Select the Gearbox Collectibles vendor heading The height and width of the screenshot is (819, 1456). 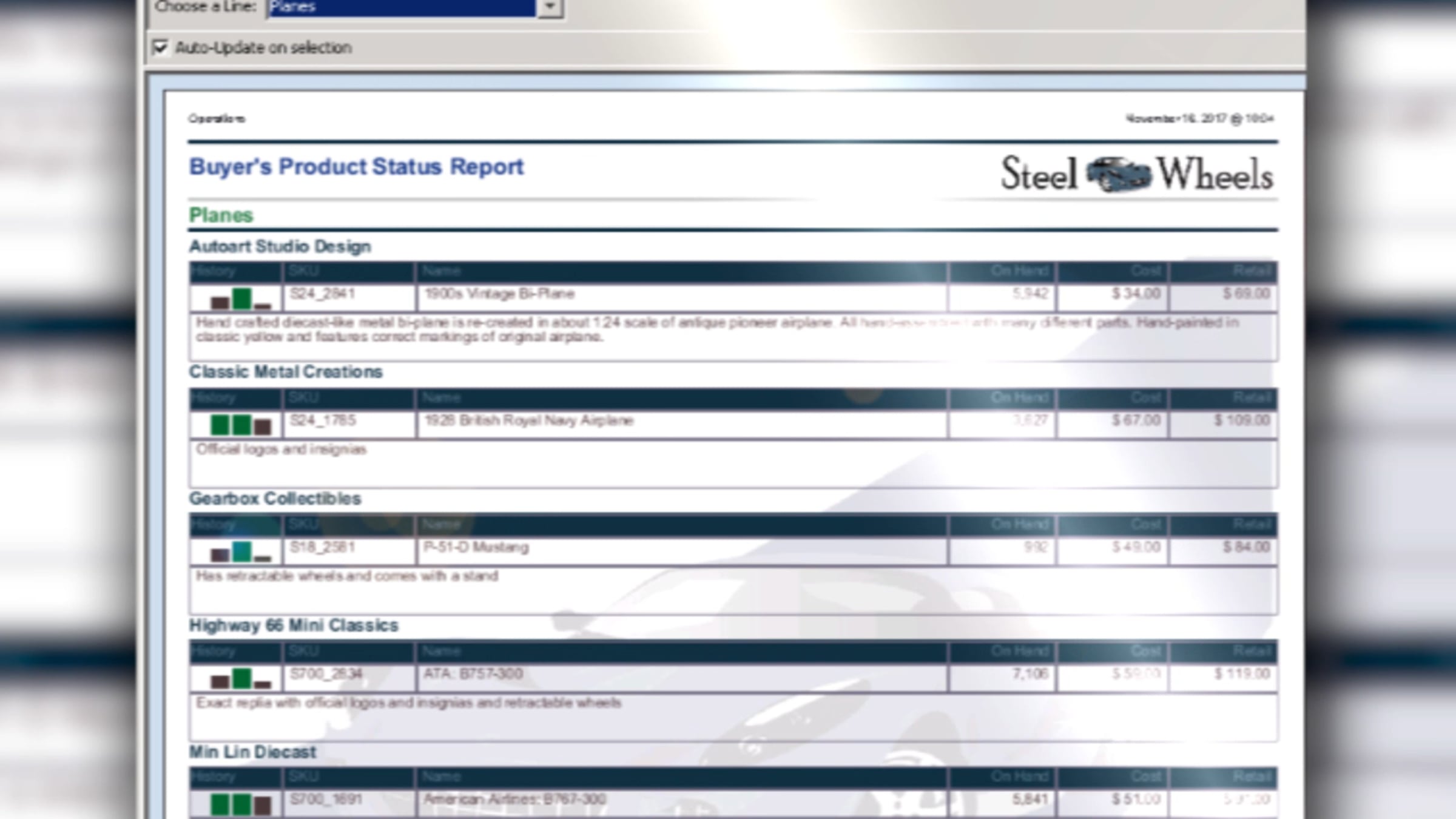coord(275,499)
